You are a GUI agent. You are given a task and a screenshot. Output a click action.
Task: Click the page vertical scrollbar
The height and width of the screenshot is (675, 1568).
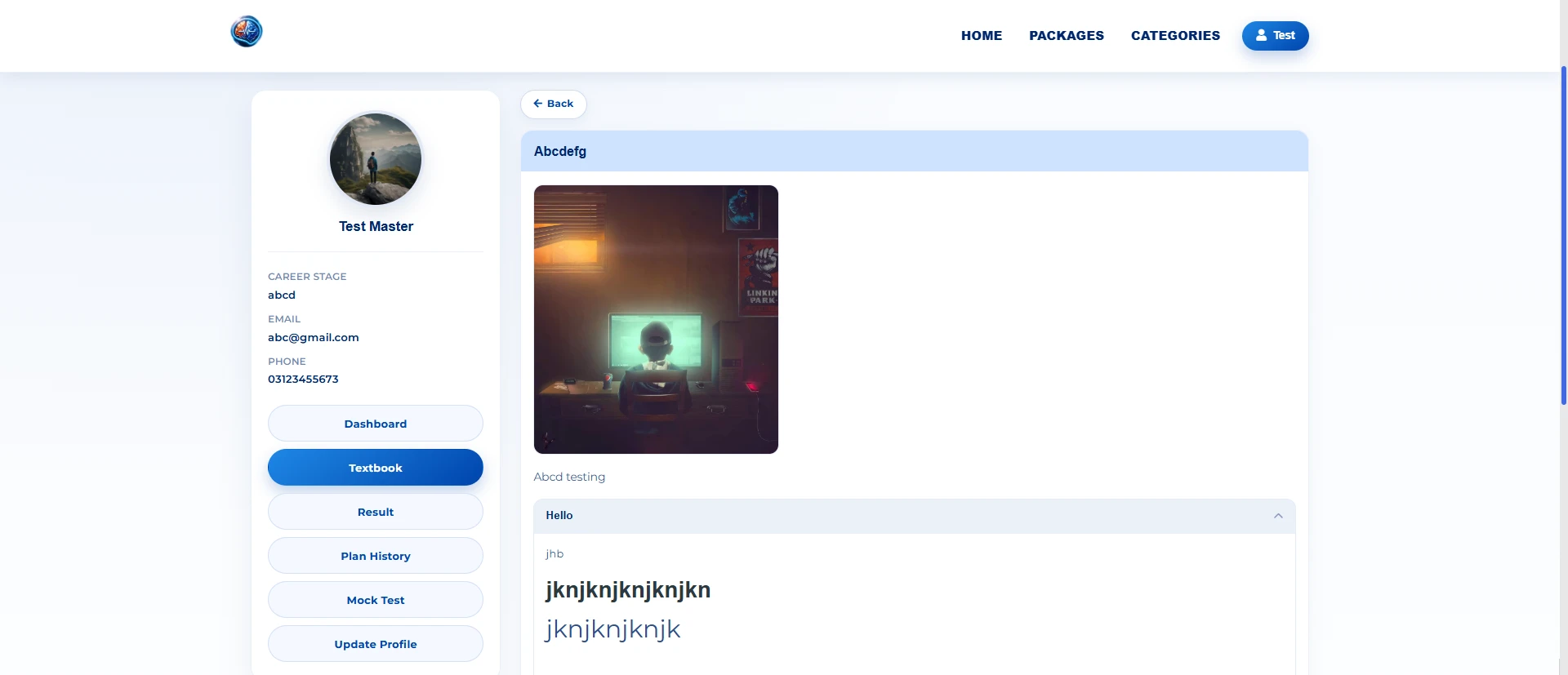(x=1563, y=237)
